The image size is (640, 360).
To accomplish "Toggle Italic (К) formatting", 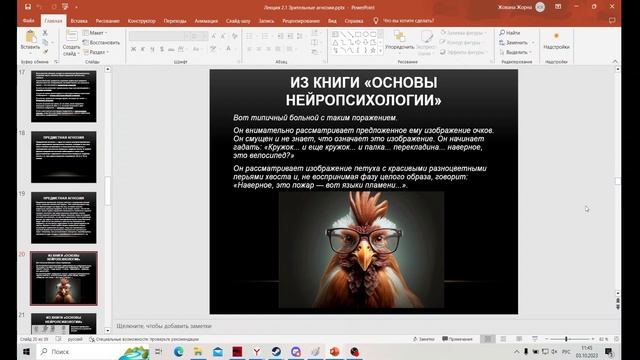I will (x=143, y=49).
